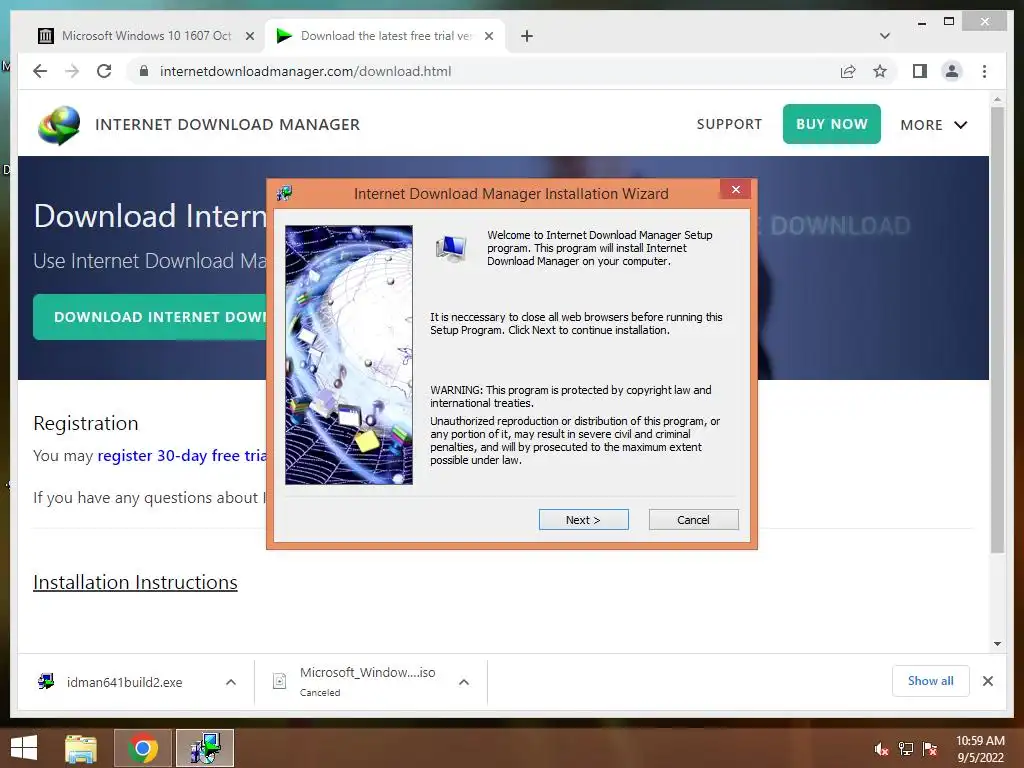Minimize the Chrome window
Viewport: 1024px width, 768px height.
click(921, 22)
